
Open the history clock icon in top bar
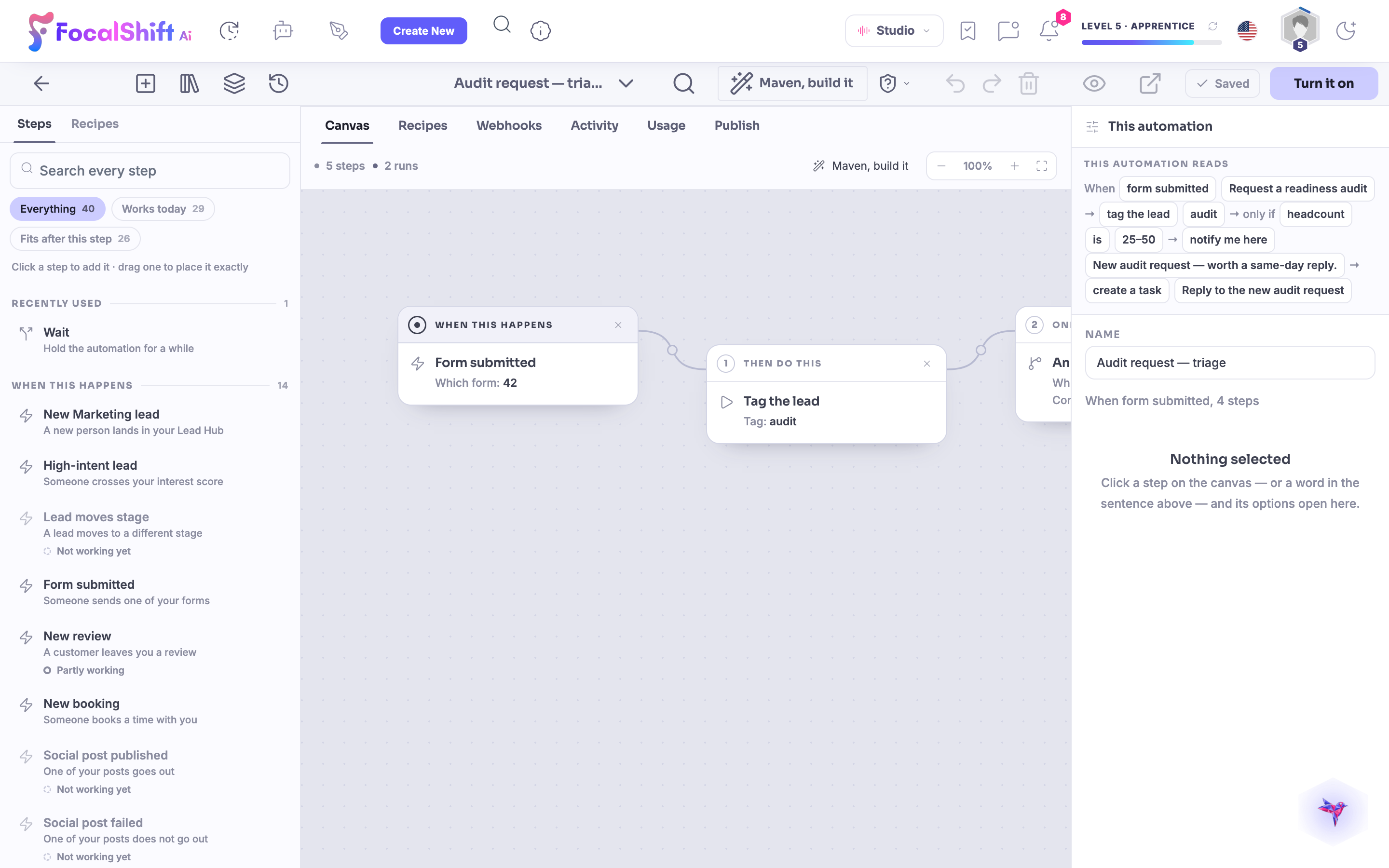tap(230, 31)
